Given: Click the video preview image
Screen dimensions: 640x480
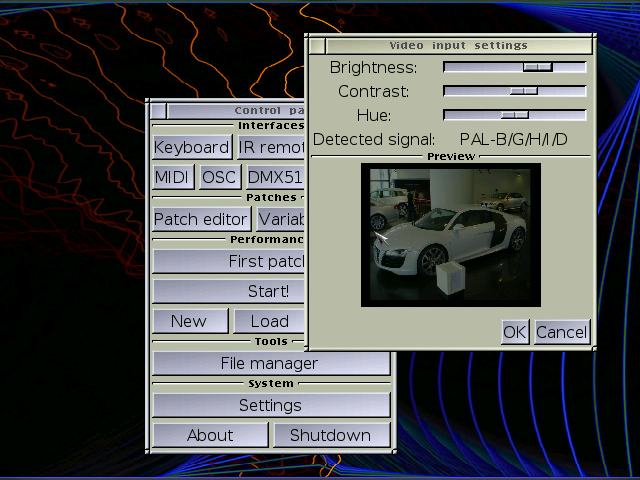Looking at the screenshot, I should point(450,236).
